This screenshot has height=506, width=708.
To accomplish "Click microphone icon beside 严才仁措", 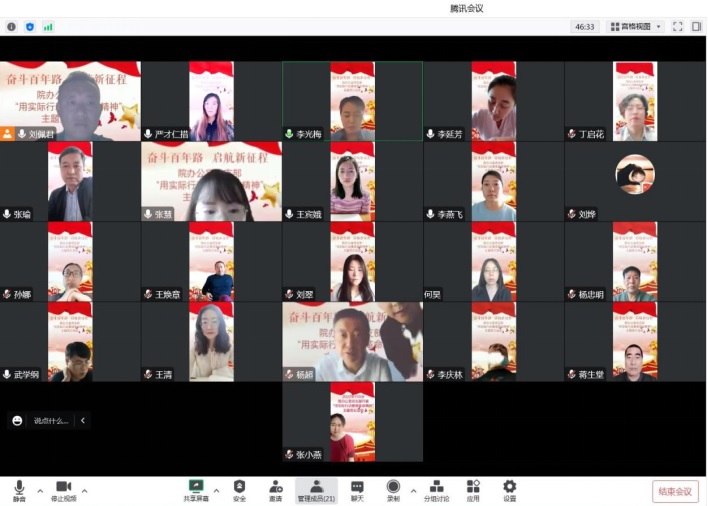I will pos(148,134).
